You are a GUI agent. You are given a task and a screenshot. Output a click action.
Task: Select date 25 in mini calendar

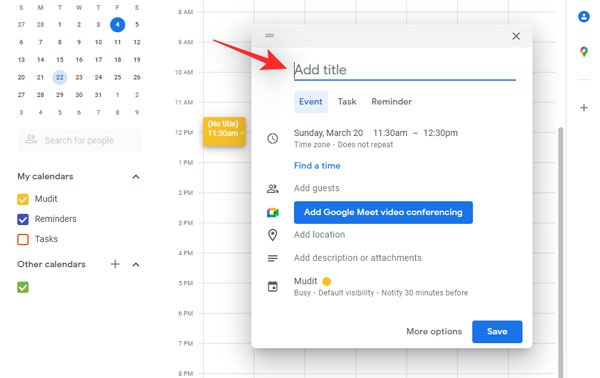117,77
